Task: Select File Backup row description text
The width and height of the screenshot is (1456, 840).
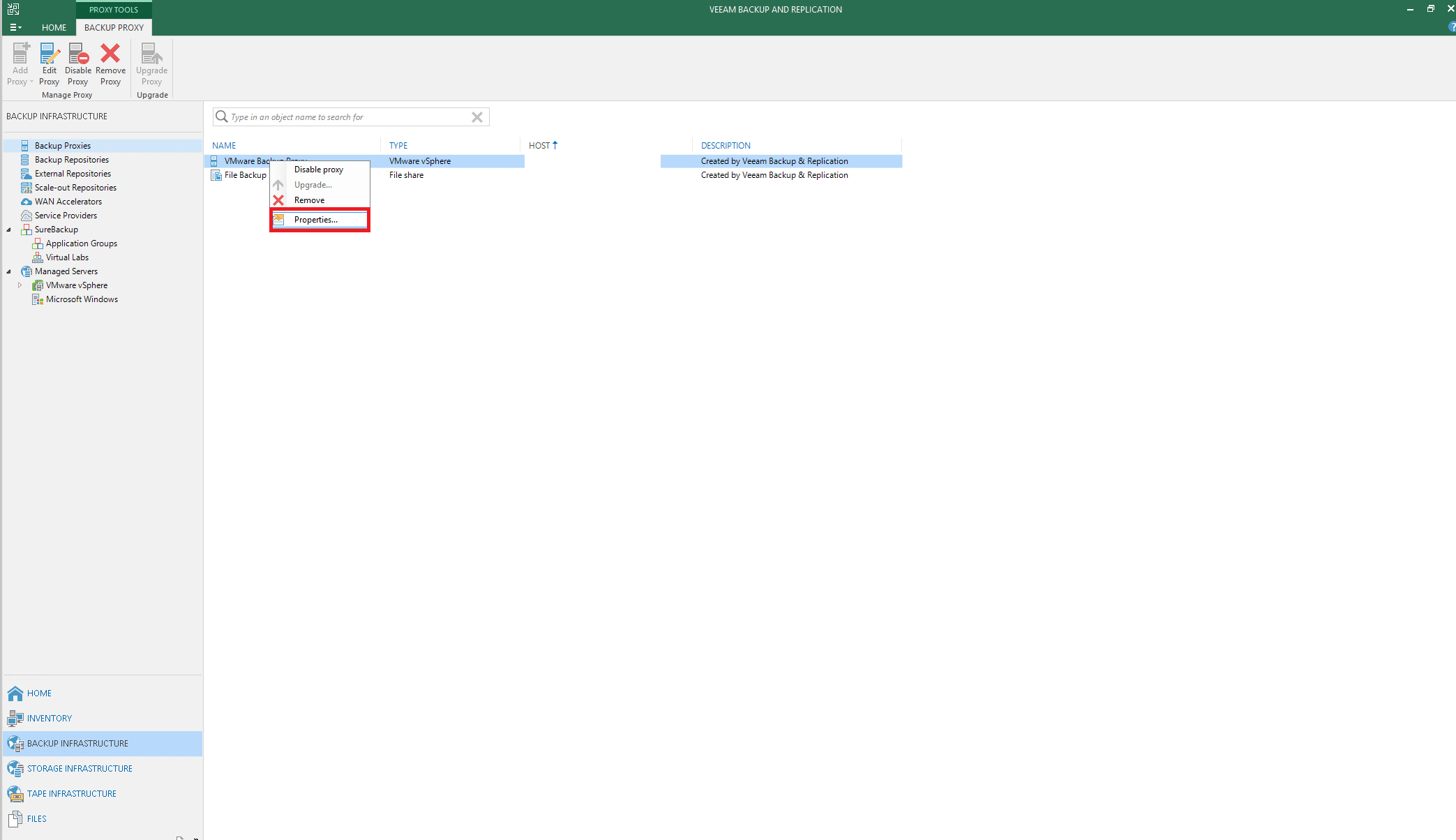Action: [x=774, y=175]
